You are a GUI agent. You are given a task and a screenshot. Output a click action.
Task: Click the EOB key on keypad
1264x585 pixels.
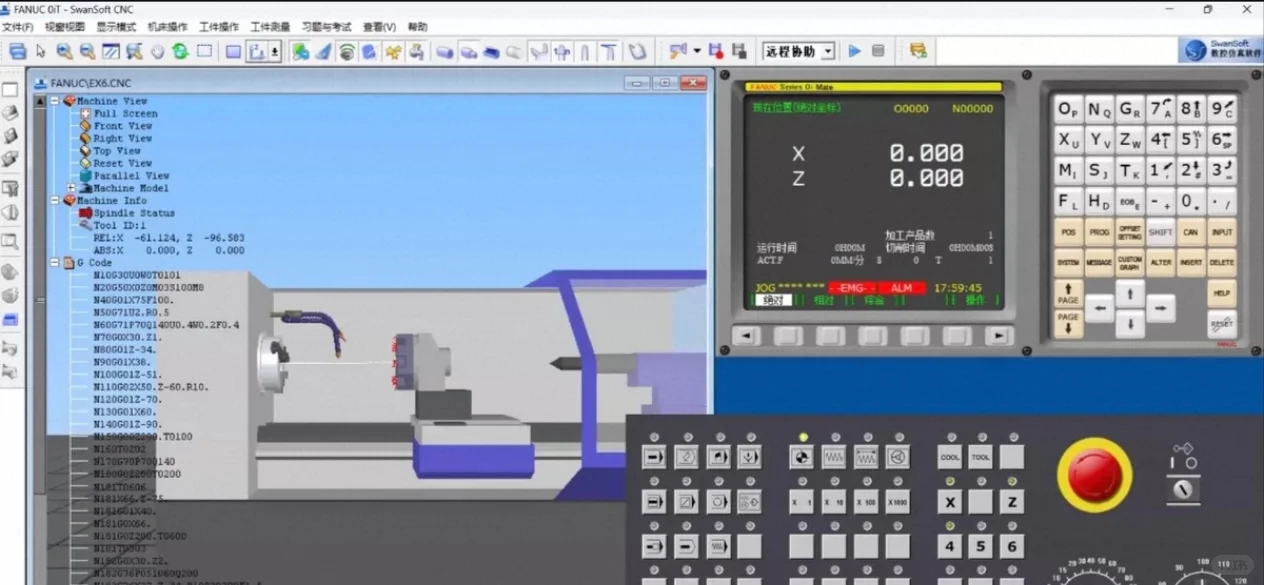click(1130, 201)
